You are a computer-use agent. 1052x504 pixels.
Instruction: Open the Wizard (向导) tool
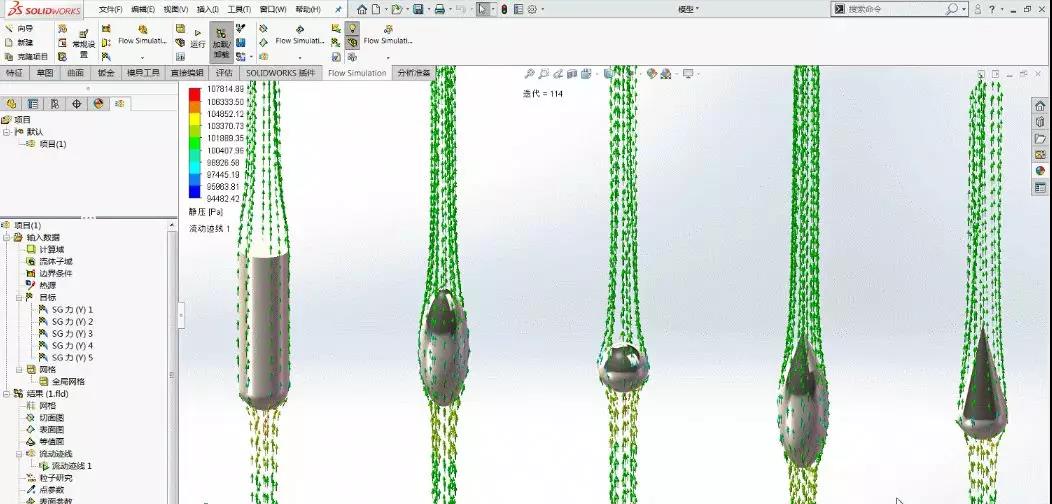[19, 29]
